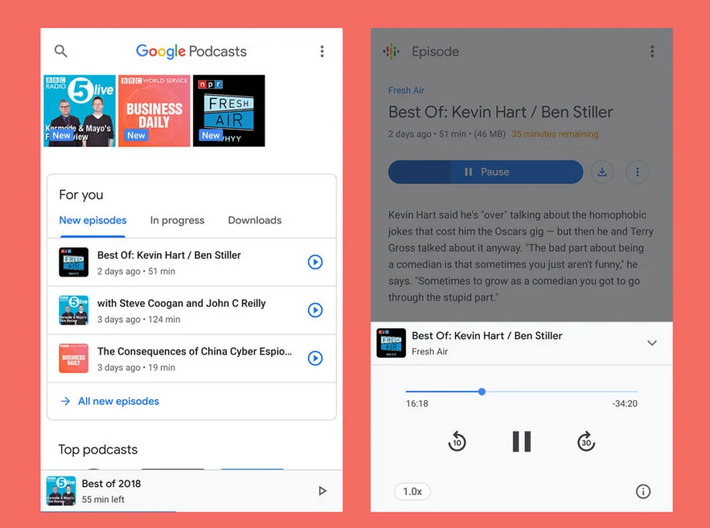Open Google Podcasts three-dot menu

click(x=322, y=51)
